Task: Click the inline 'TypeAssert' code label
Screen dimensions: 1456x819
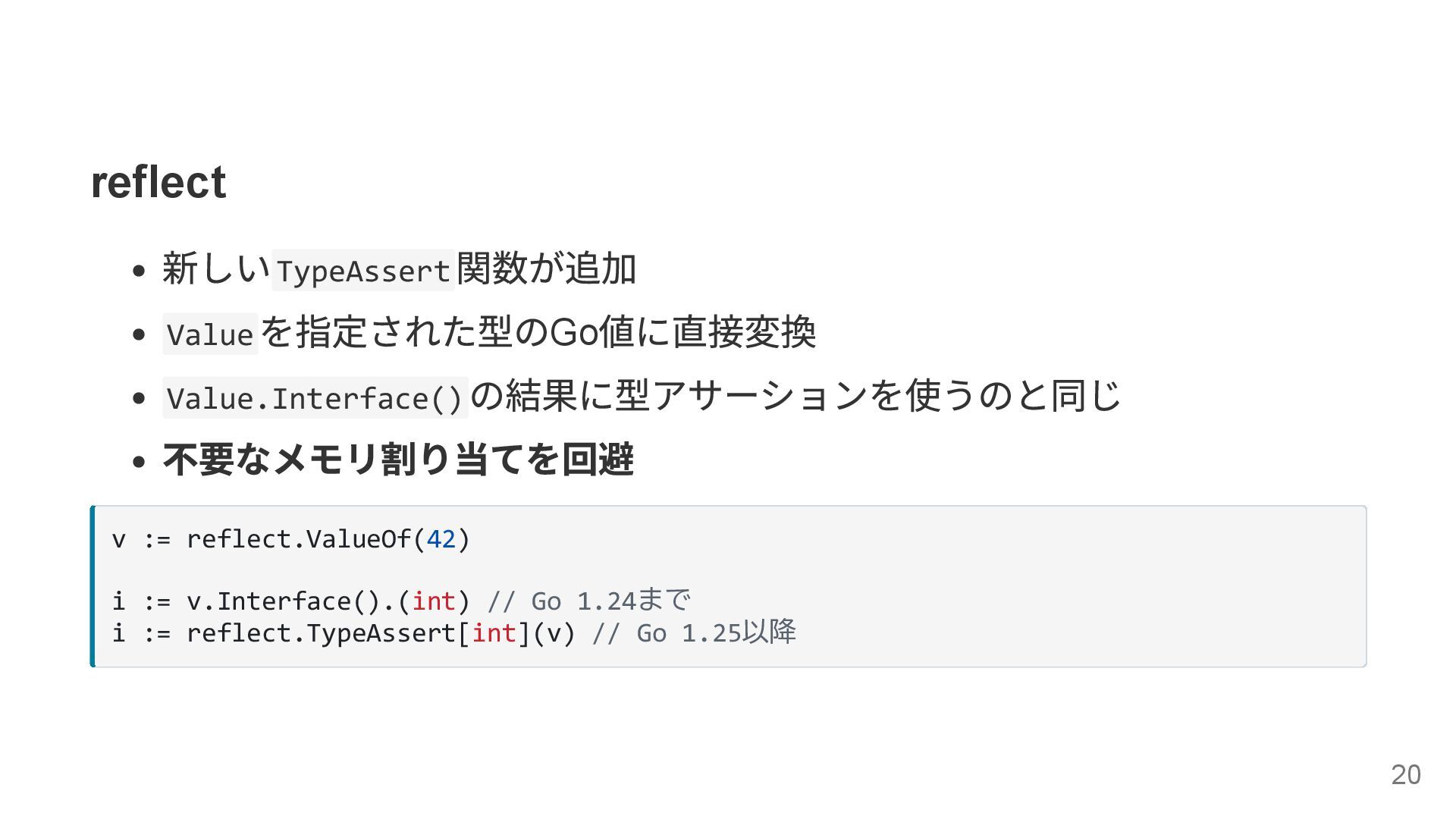Action: coord(363,271)
